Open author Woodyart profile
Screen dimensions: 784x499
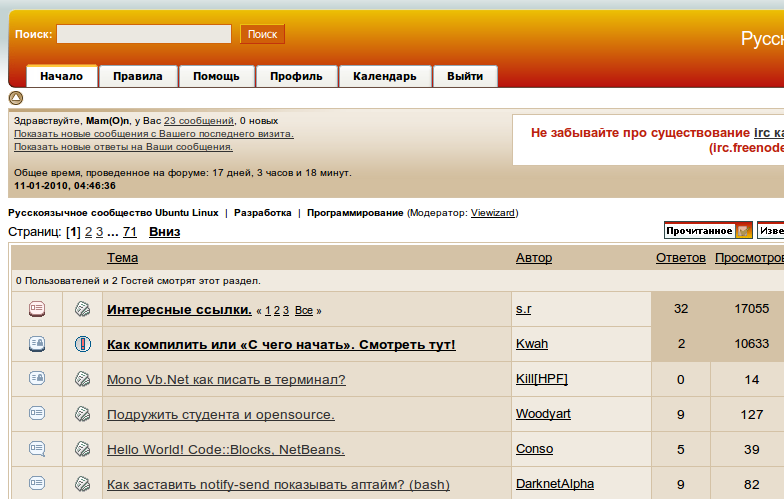(544, 414)
